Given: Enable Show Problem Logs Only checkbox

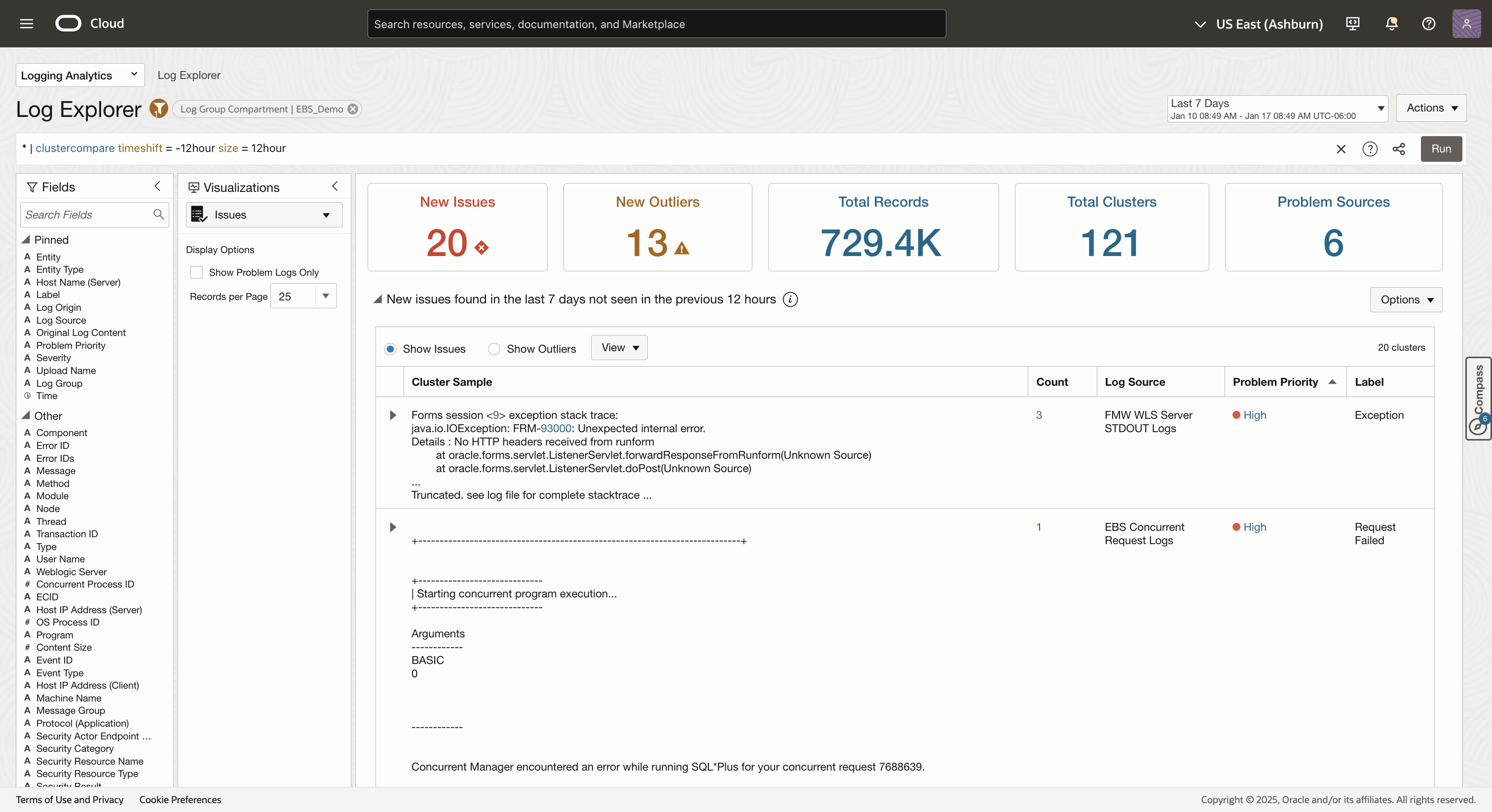Looking at the screenshot, I should (197, 272).
